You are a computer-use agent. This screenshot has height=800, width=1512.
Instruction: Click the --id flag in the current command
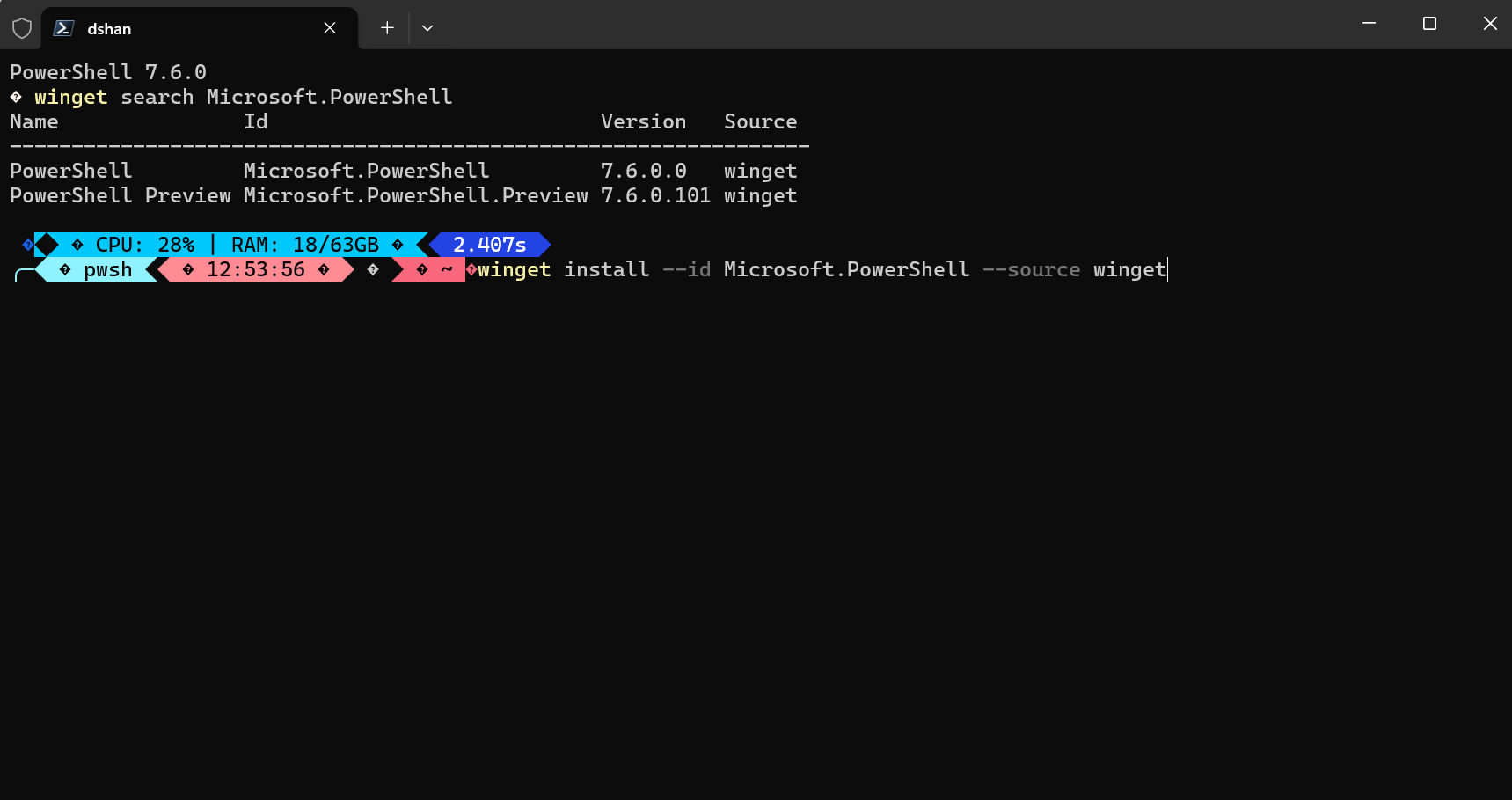click(686, 269)
